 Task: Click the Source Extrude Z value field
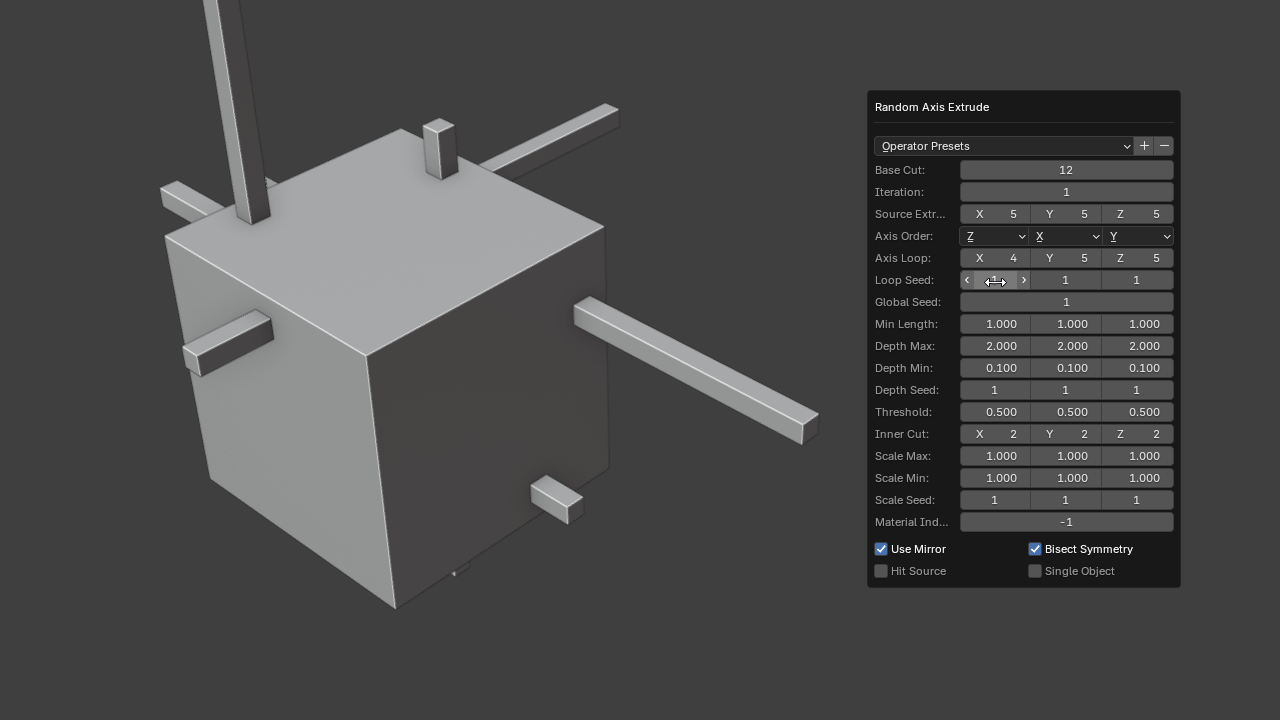tap(1137, 214)
